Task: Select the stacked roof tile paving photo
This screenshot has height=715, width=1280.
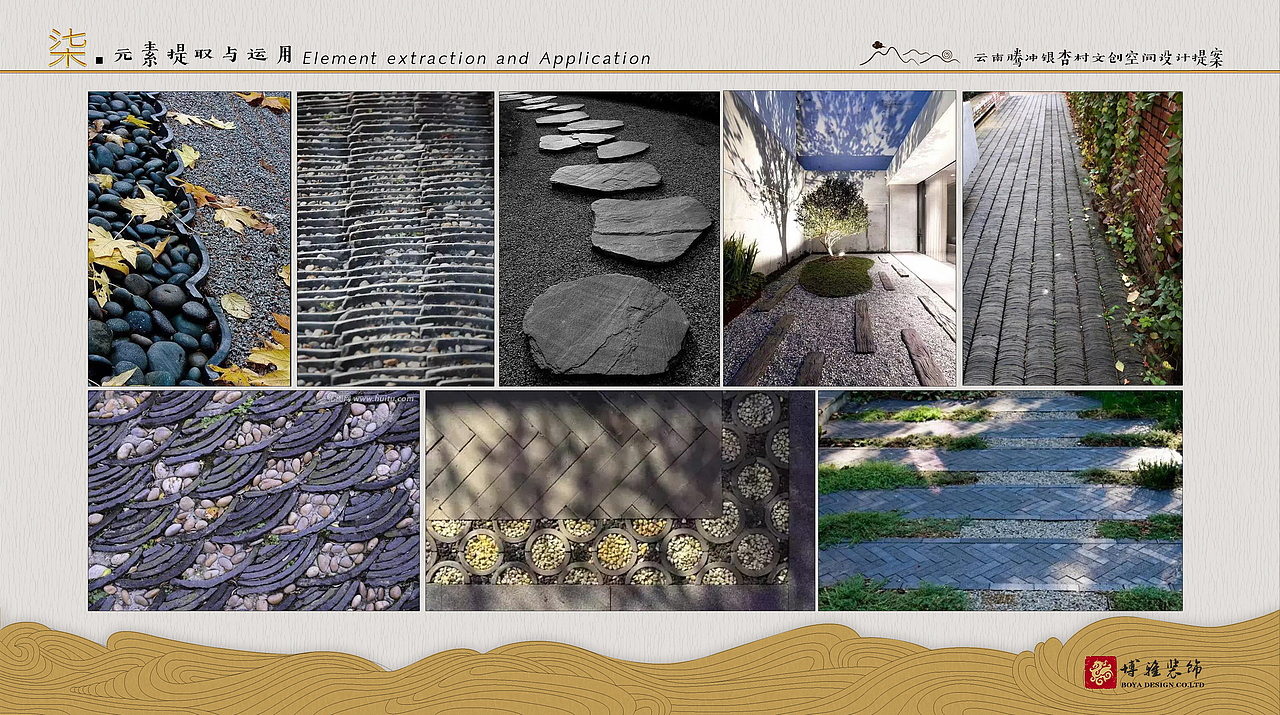Action: pos(395,239)
